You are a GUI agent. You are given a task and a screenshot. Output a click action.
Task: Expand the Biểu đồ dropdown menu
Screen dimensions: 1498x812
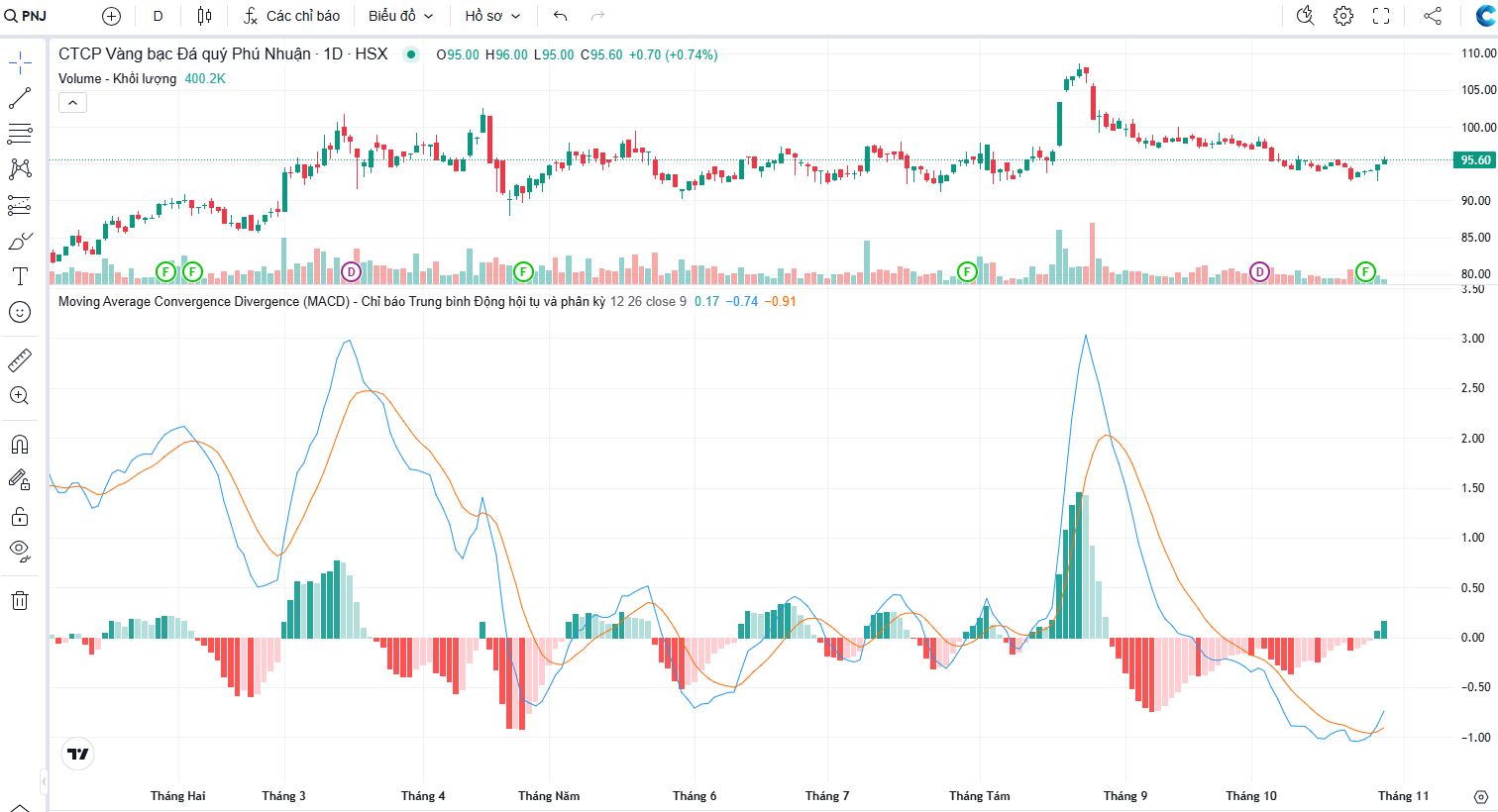click(x=400, y=16)
